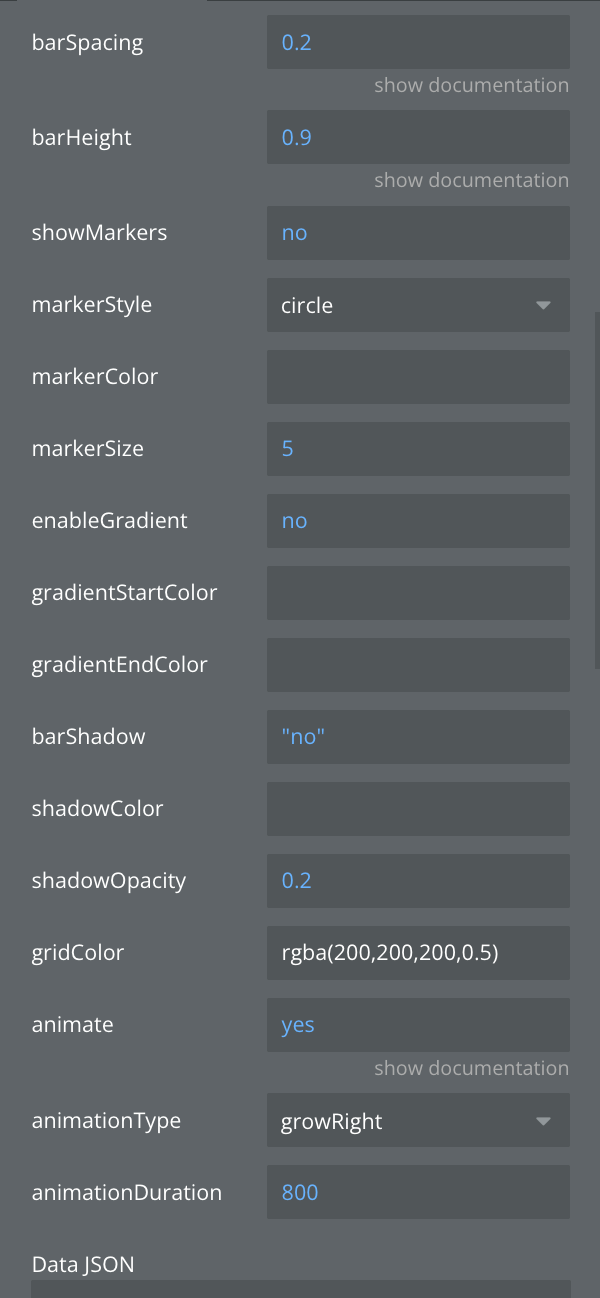This screenshot has width=600, height=1298.
Task: Set the gradientStartColor color field
Action: pyautogui.click(x=418, y=593)
